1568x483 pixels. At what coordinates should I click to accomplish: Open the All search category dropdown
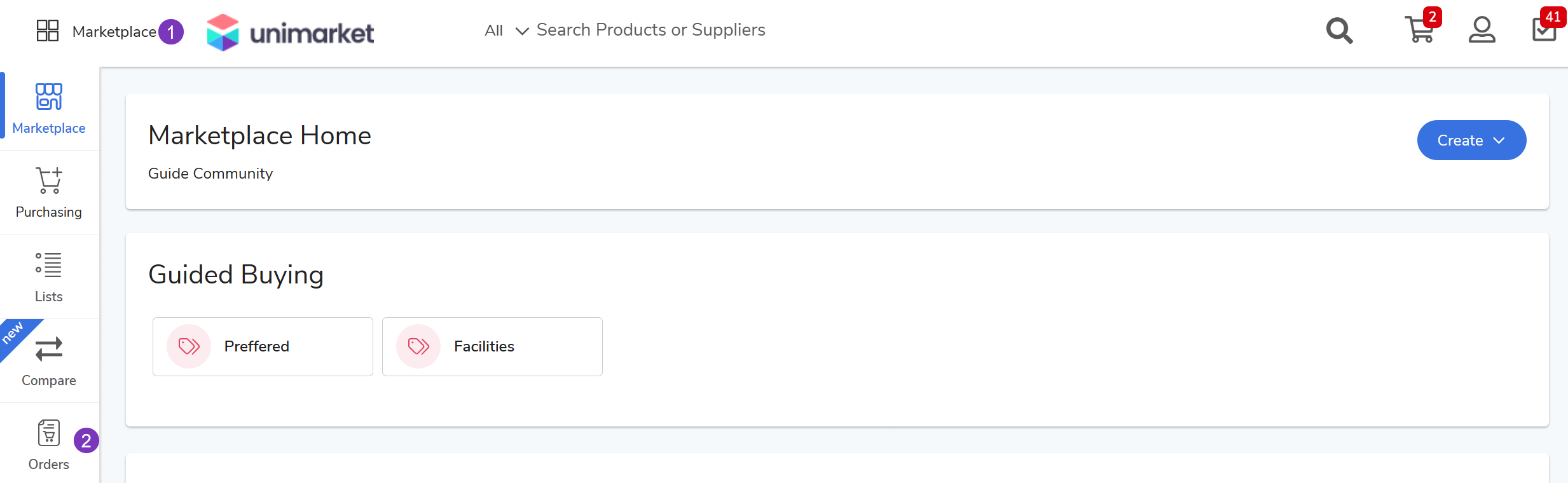point(506,31)
